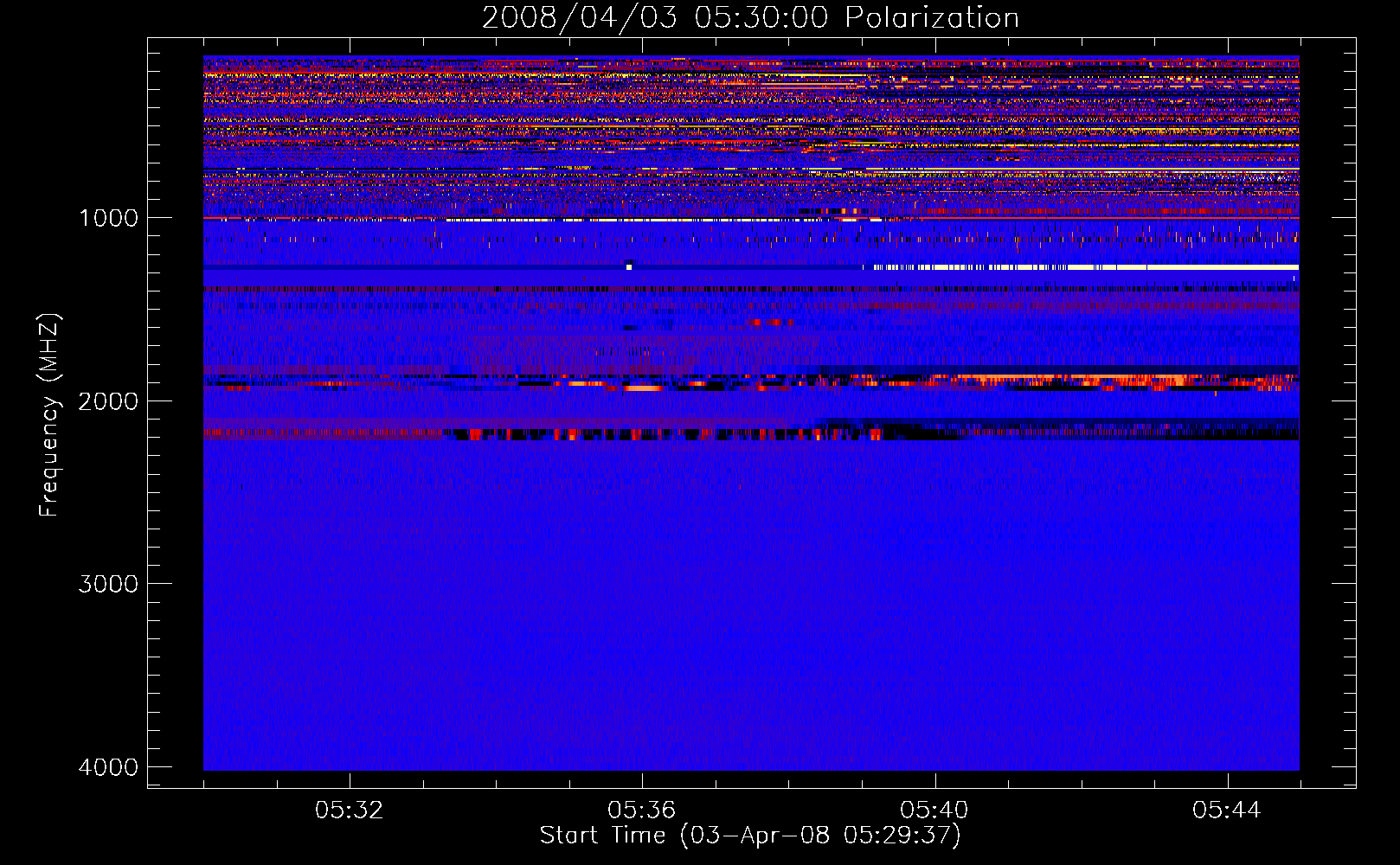
Task: Click the 3000 frequency tick label
Action: 108,583
